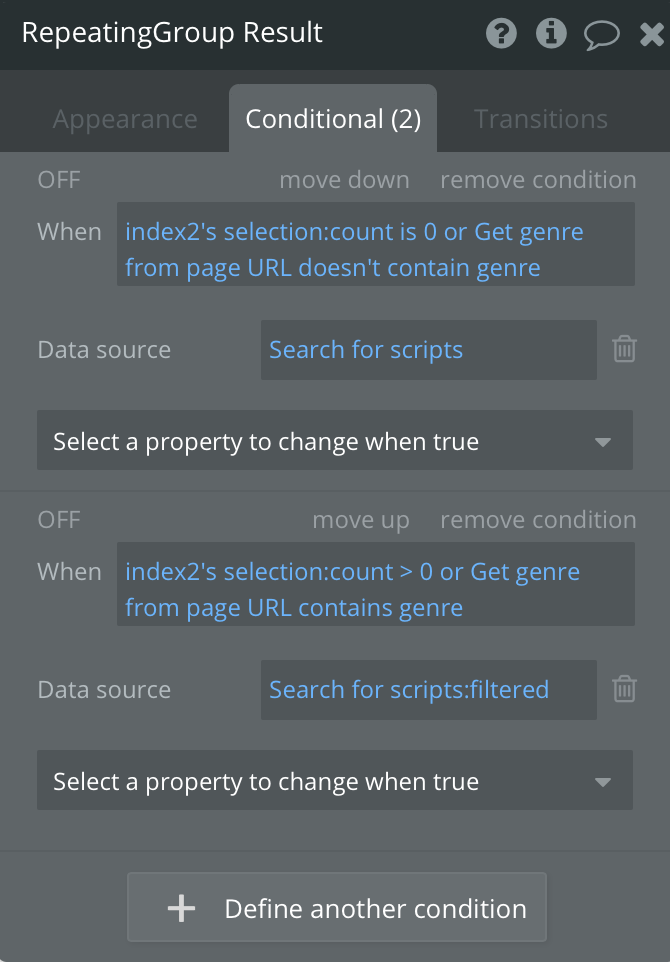Expand first 'Select a property to change' dropdown
This screenshot has width=670, height=962.
coord(334,441)
